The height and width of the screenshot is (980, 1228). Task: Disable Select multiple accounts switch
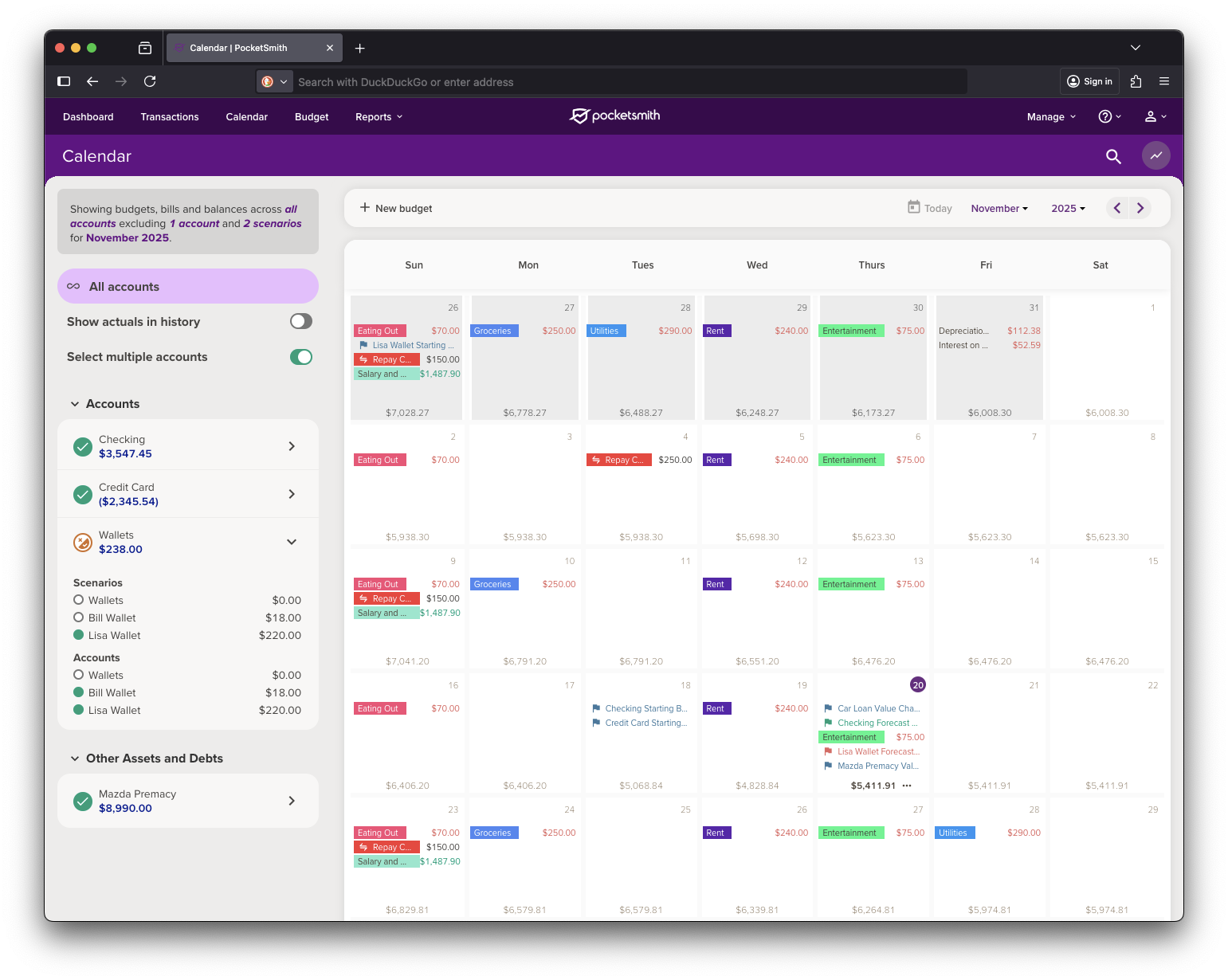point(300,357)
